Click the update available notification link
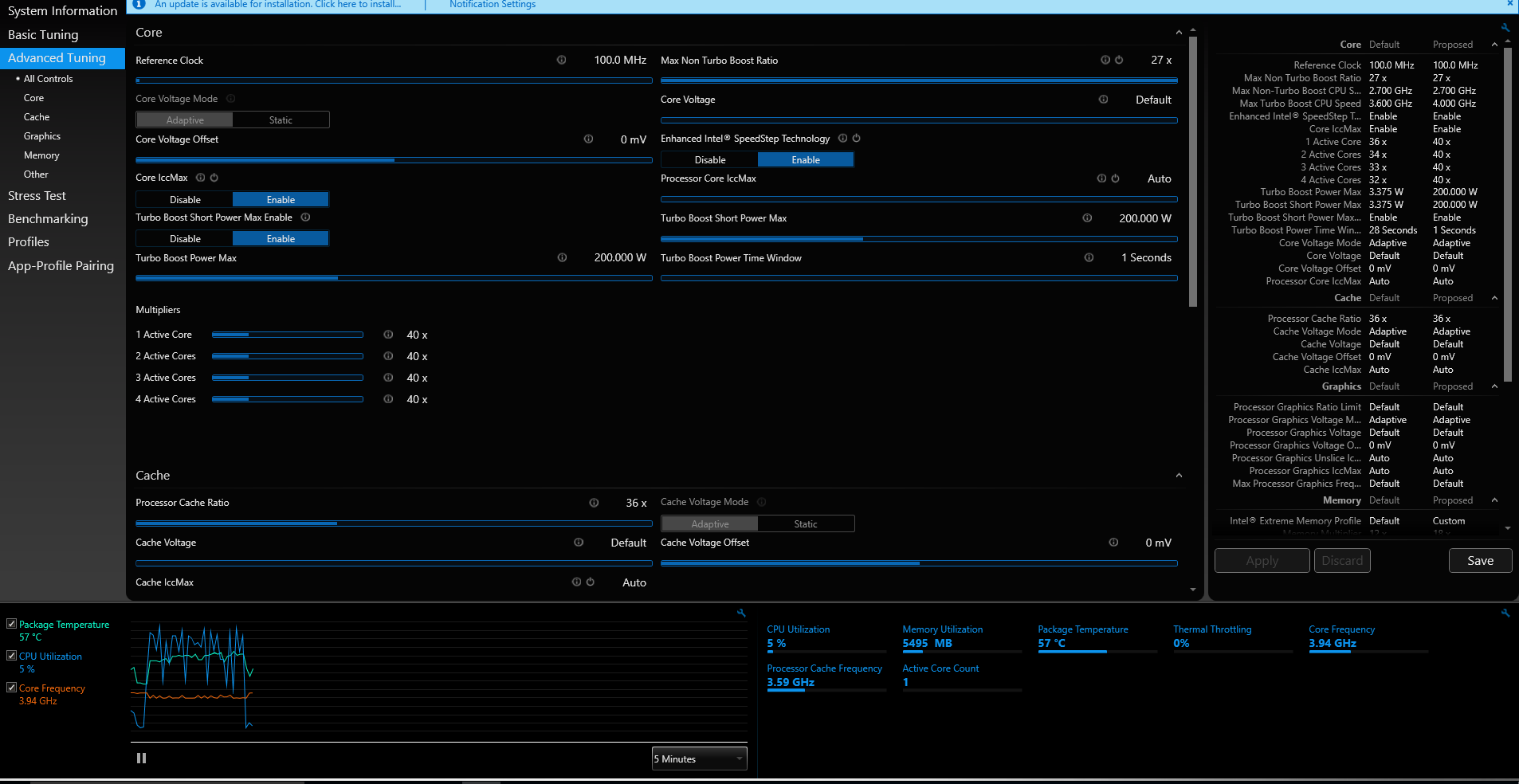 pyautogui.click(x=278, y=5)
